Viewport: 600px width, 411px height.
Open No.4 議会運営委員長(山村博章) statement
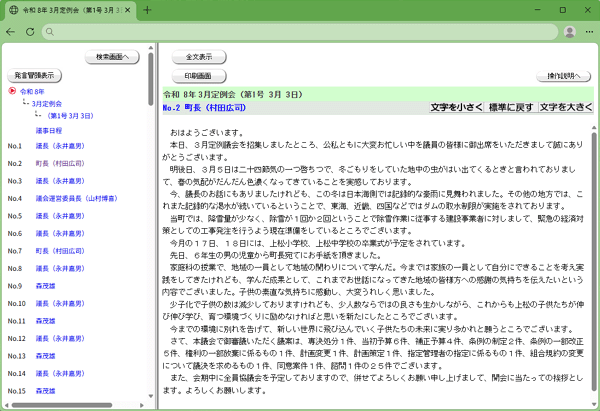click(77, 199)
